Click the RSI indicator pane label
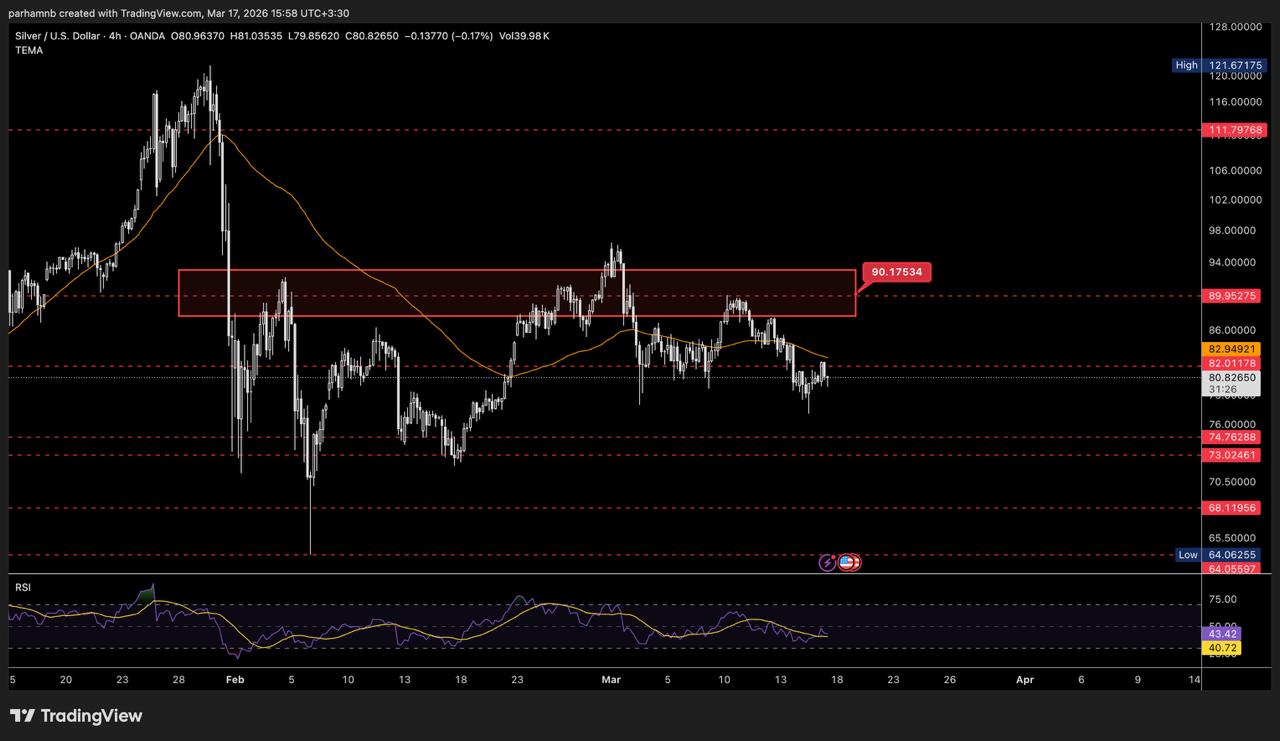 (x=23, y=587)
